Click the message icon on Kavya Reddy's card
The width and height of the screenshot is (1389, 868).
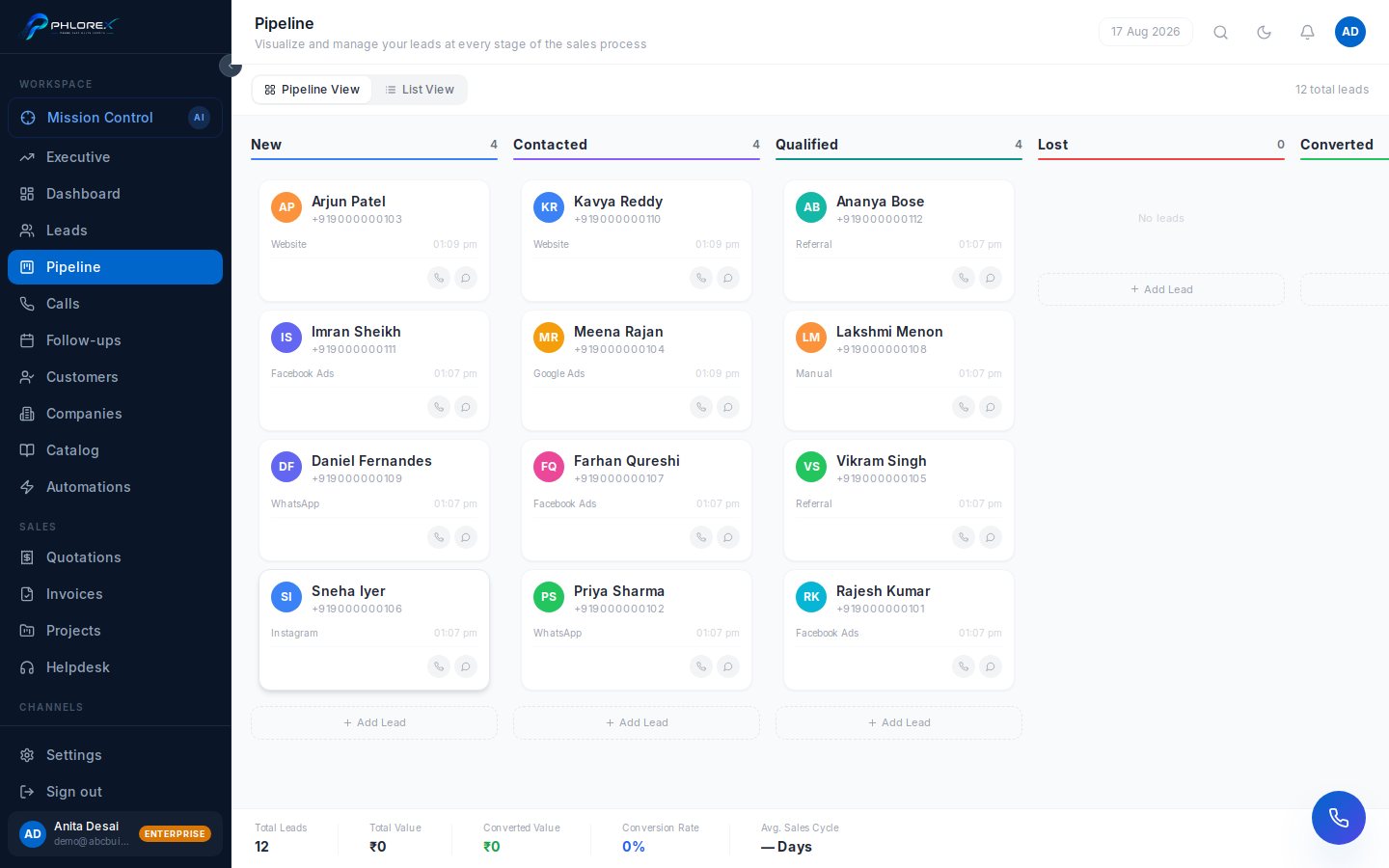[728, 278]
